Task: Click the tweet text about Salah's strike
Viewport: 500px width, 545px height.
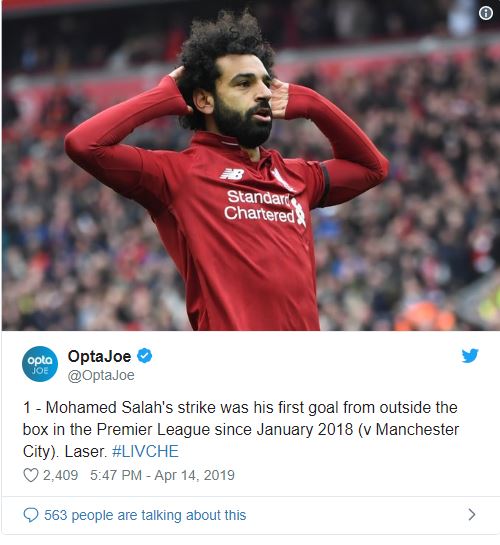Action: (x=241, y=430)
